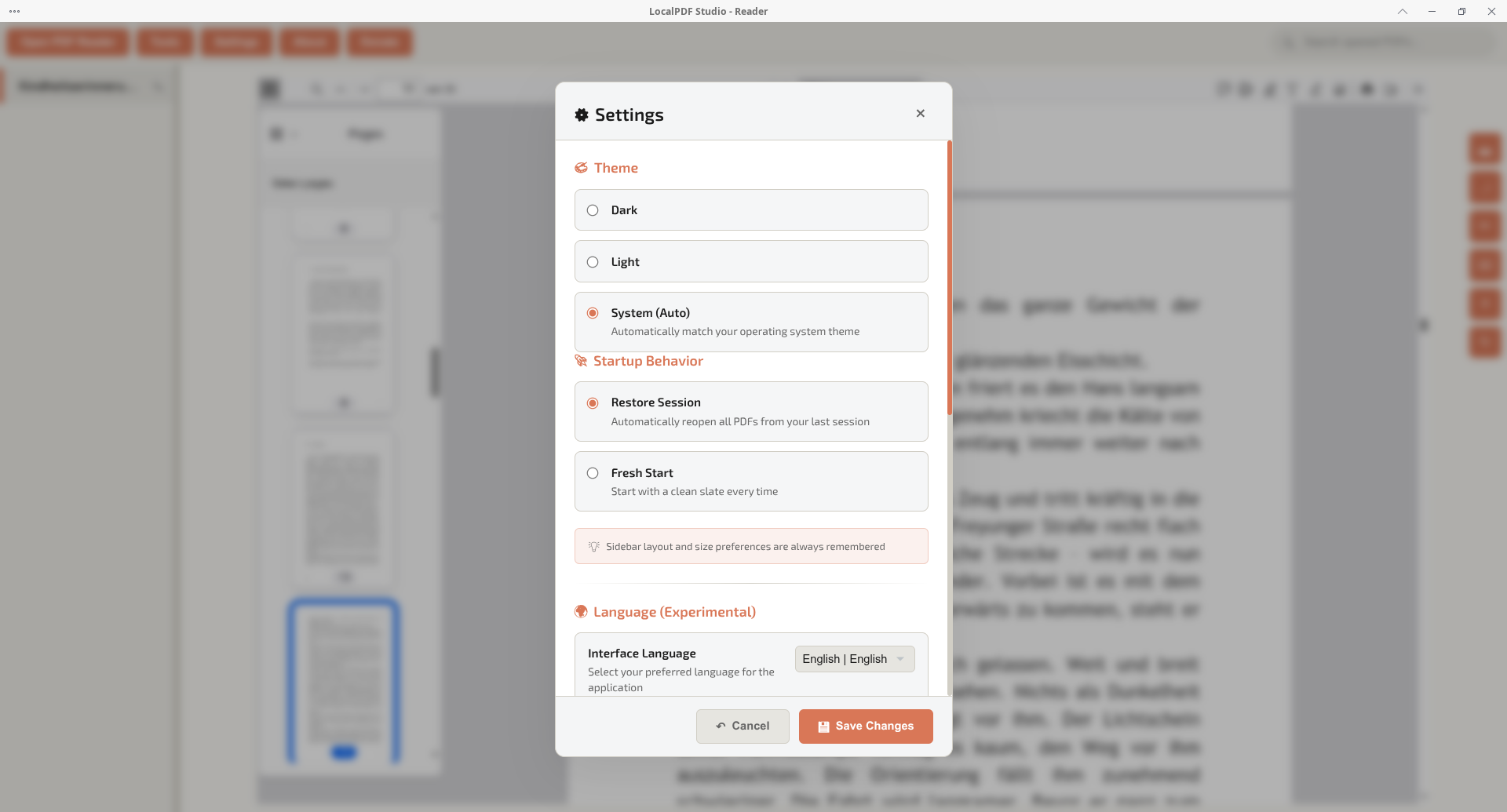This screenshot has height=812, width=1507.
Task: Click the palette icon next to Theme
Action: click(x=582, y=168)
